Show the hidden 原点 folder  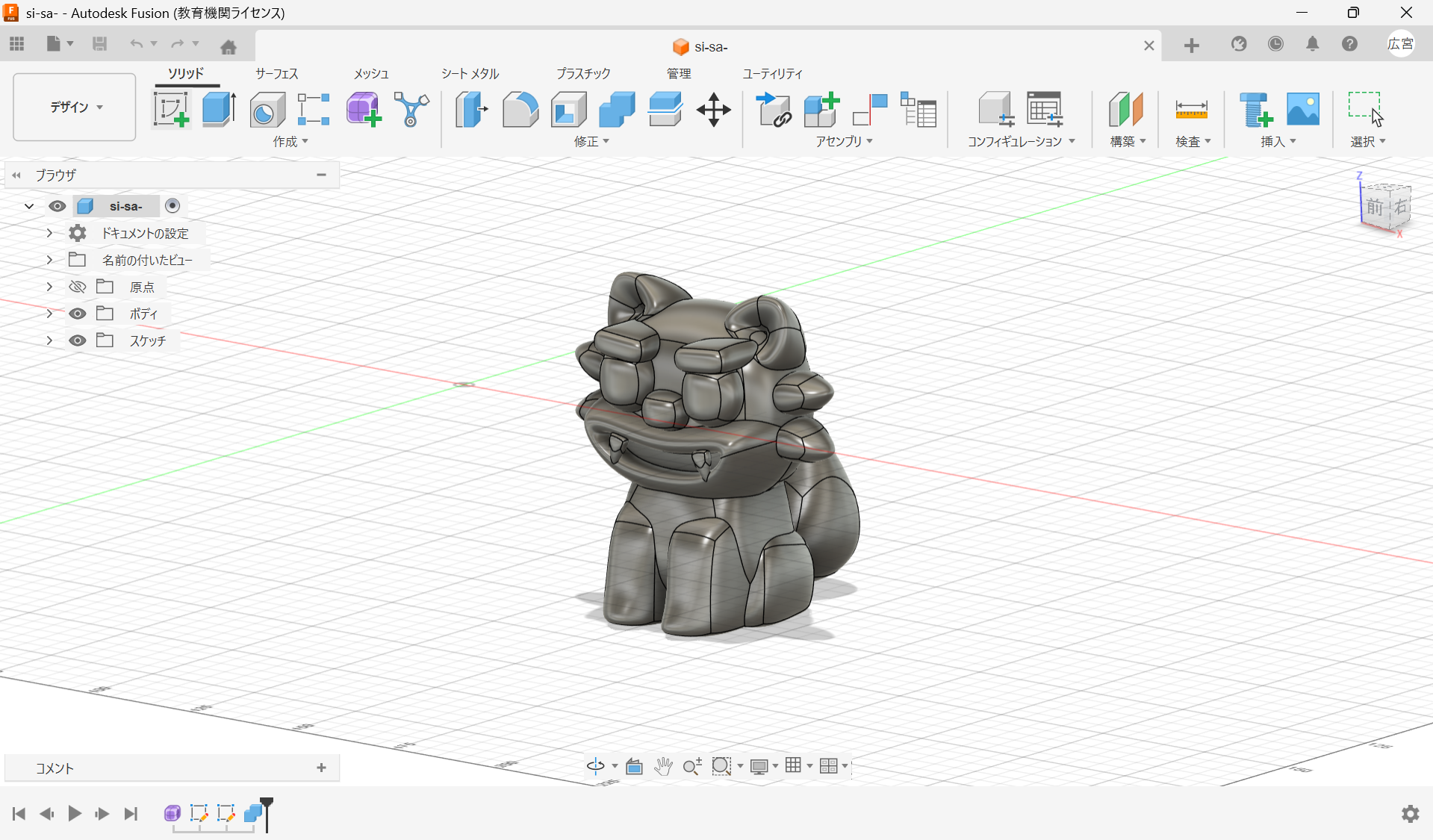tap(78, 287)
